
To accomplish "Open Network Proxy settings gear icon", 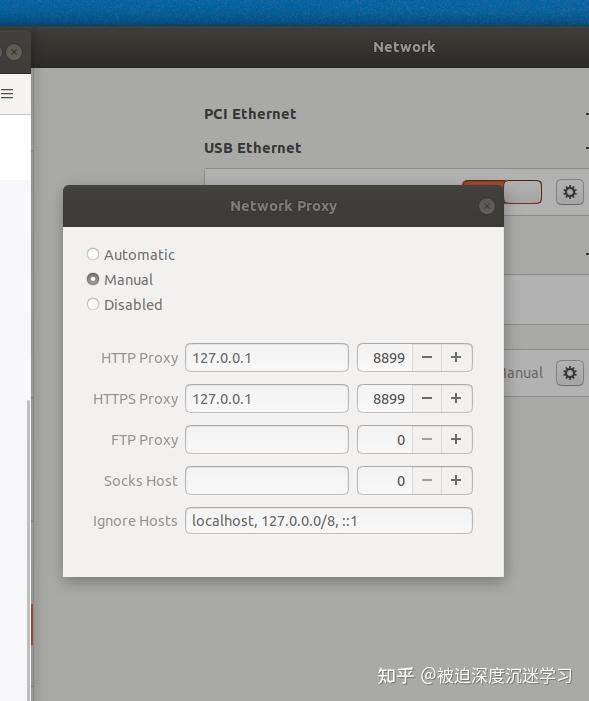I will 570,373.
